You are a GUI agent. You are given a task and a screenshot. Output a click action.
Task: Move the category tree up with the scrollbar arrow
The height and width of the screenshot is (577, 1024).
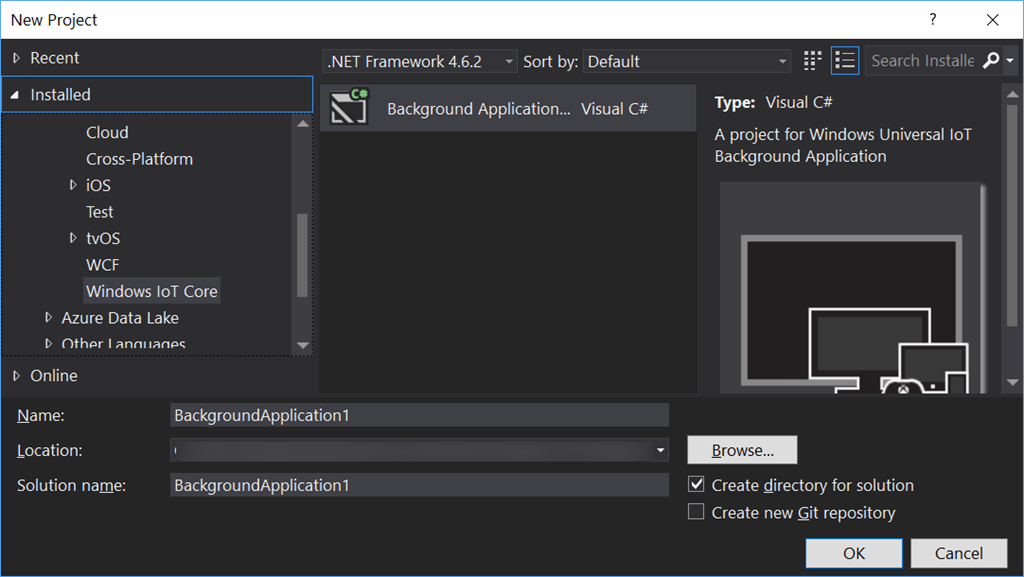(303, 124)
